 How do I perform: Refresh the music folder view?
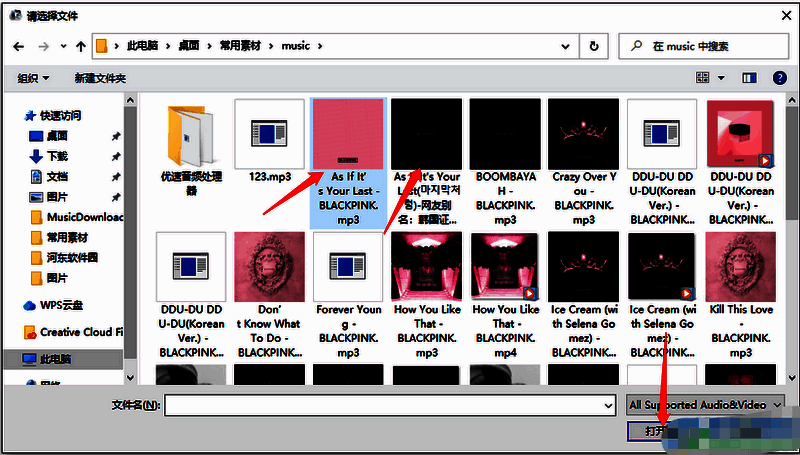[x=594, y=46]
